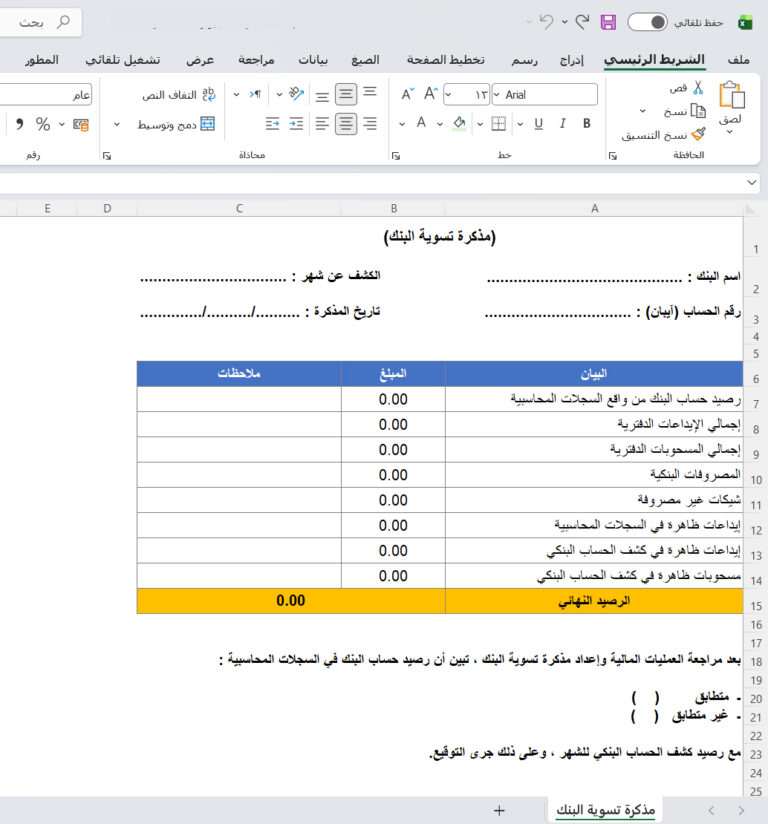Click the Align Left icon
This screenshot has height=824, width=768.
(x=322, y=124)
